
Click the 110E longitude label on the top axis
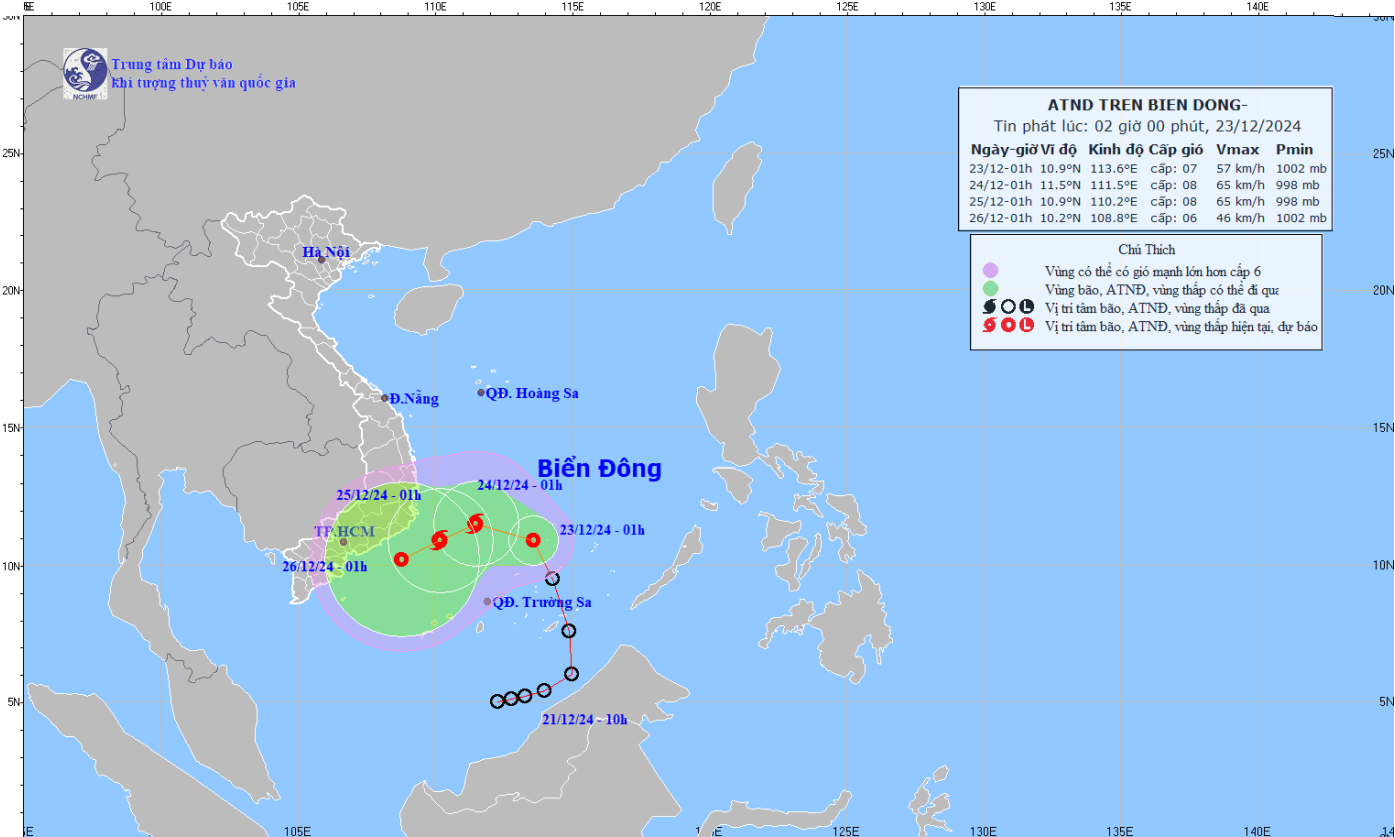point(434,7)
